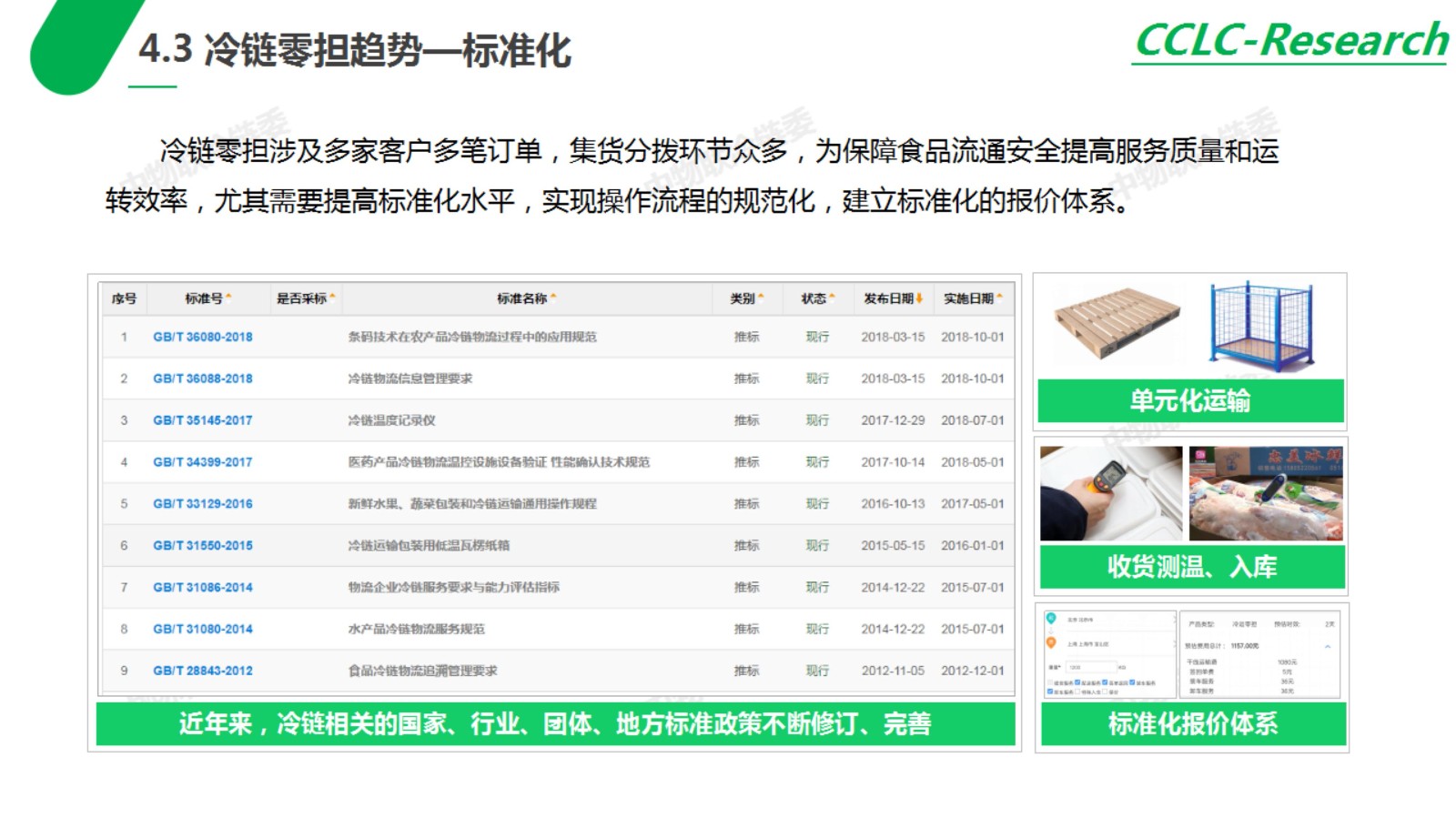Sort table by 状态 column header
This screenshot has width=1456, height=818.
coord(817,298)
